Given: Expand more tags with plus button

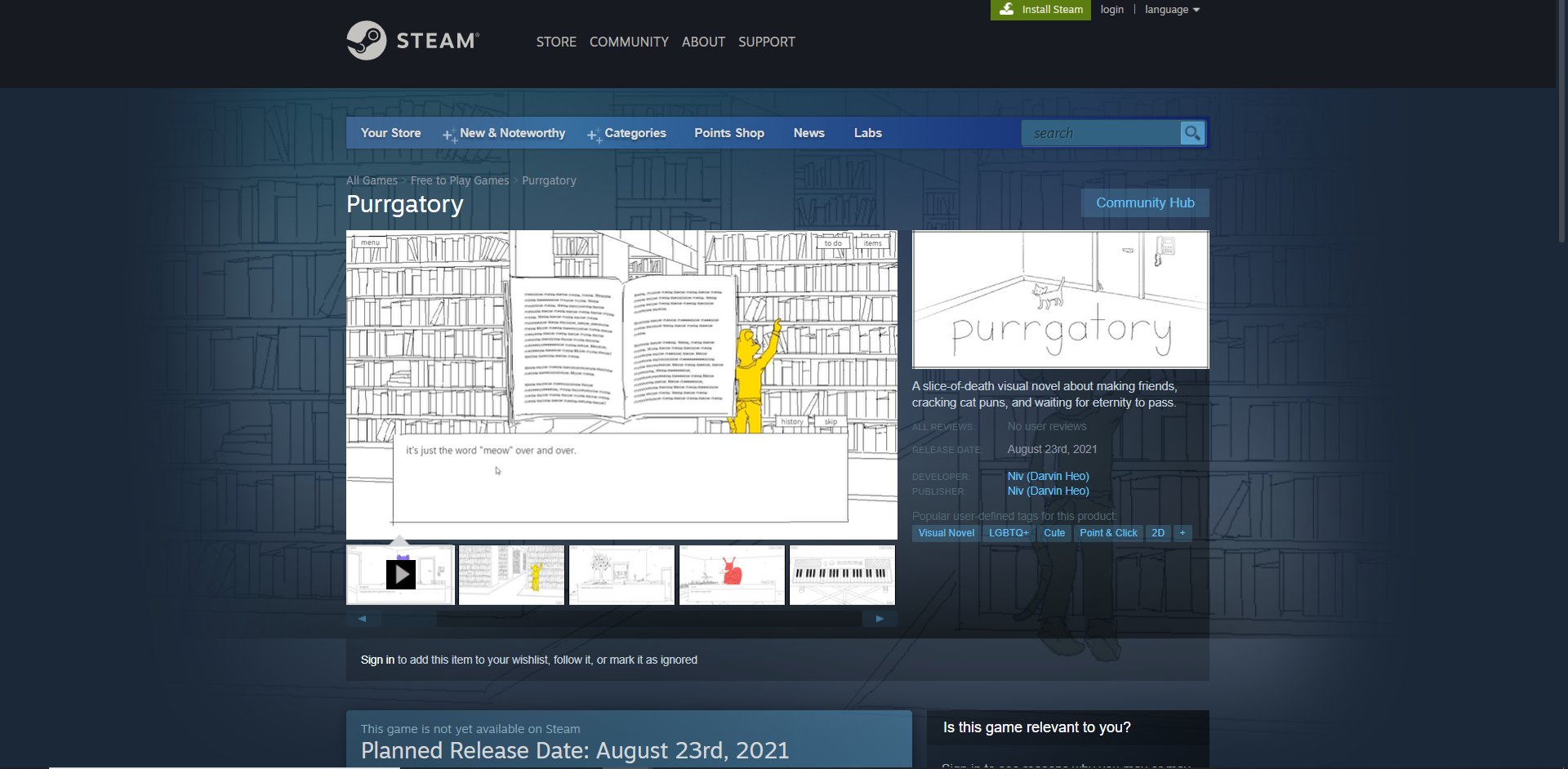Looking at the screenshot, I should click(1183, 533).
